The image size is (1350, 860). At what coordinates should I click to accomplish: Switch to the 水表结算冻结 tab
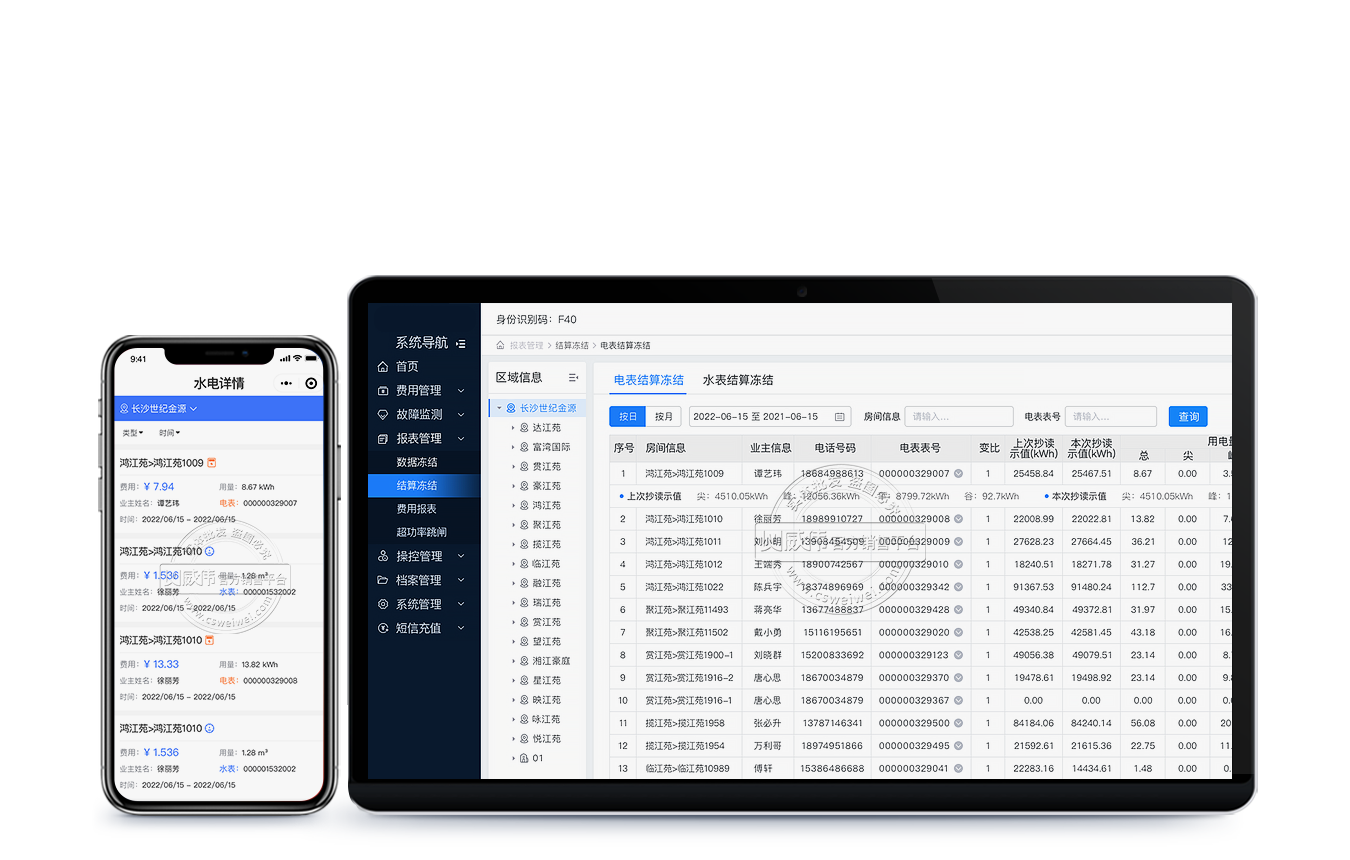click(x=738, y=380)
